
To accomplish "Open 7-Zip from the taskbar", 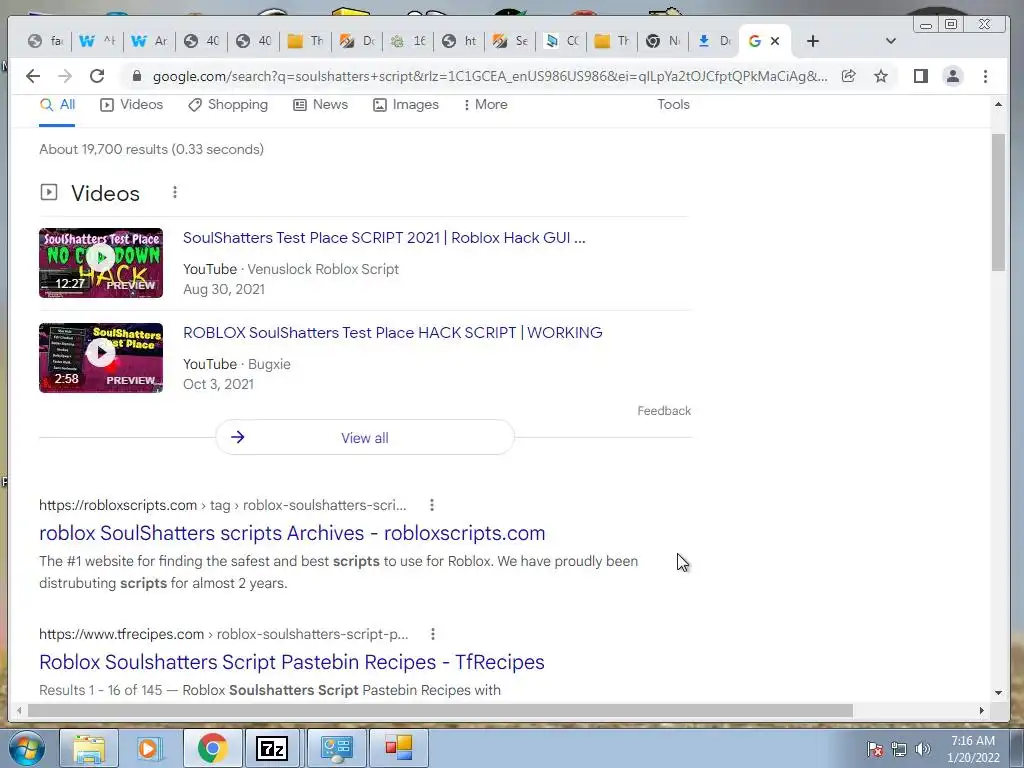I will pyautogui.click(x=272, y=748).
